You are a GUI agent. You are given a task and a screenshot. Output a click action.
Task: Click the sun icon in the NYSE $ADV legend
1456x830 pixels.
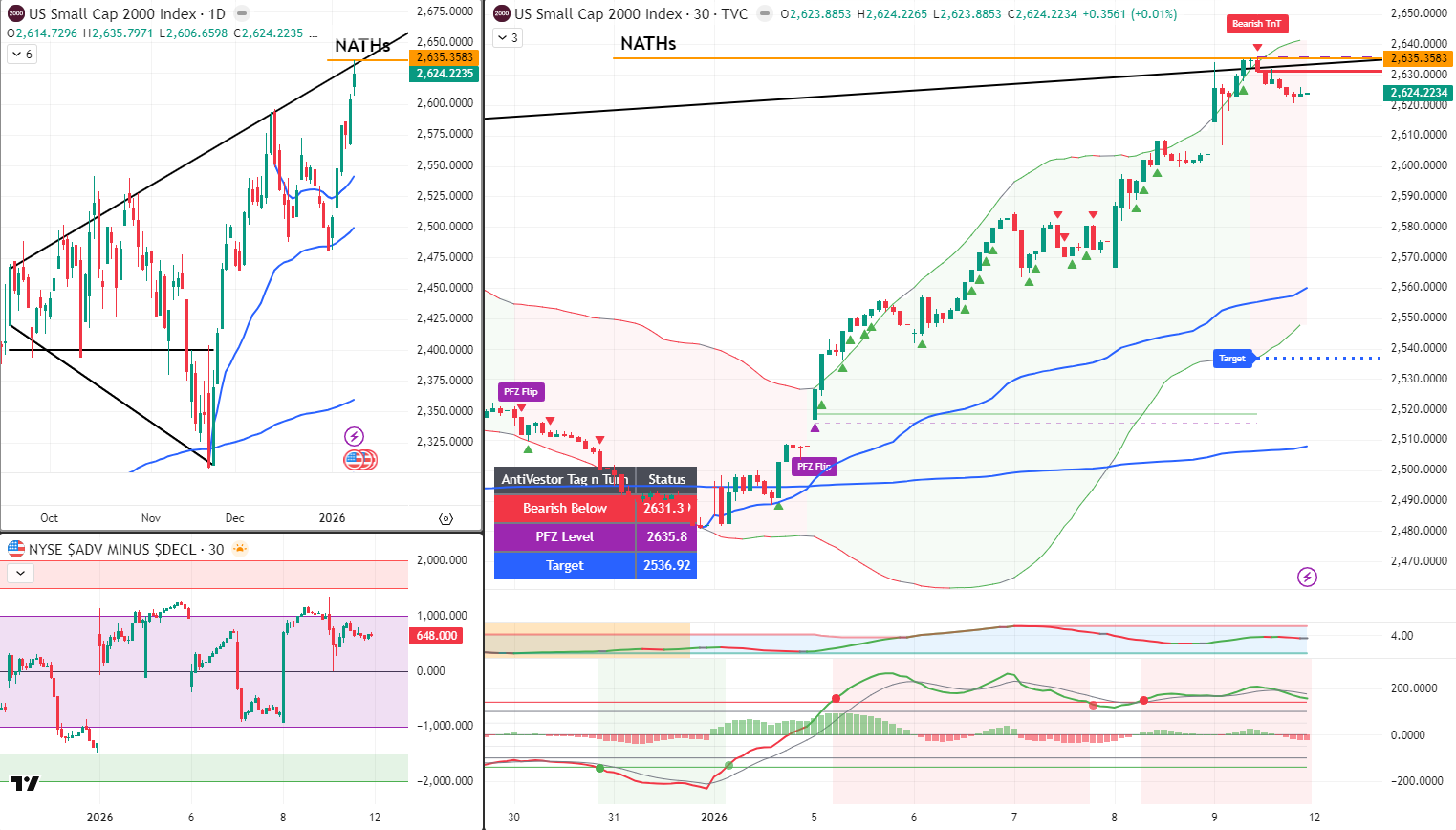pos(239,550)
